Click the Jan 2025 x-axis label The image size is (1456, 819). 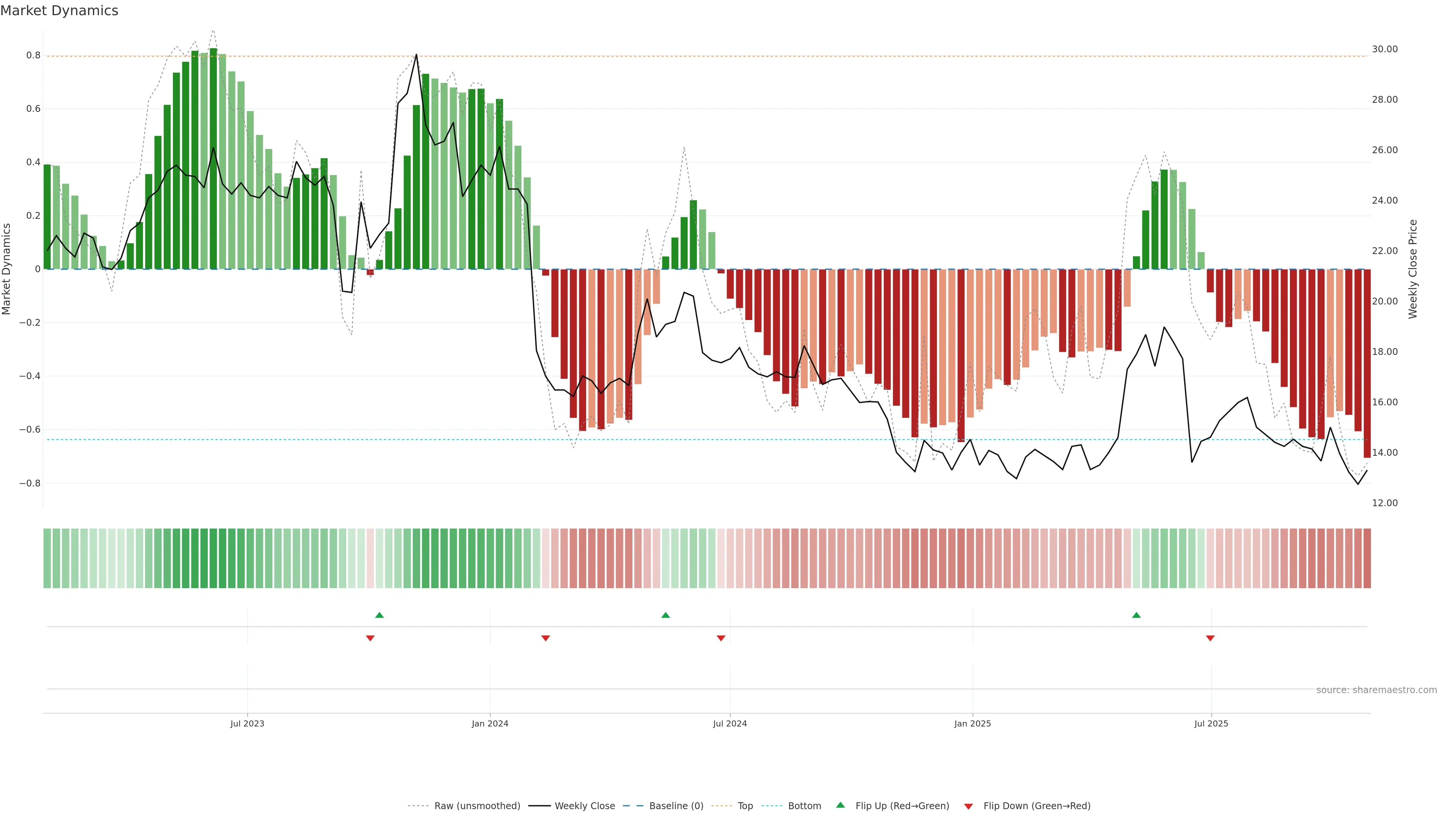(972, 723)
